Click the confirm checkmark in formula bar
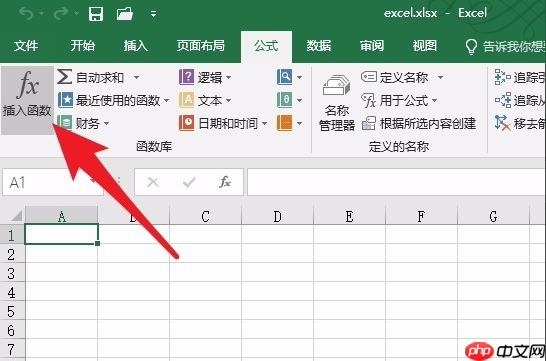This screenshot has width=546, height=361. pos(189,182)
